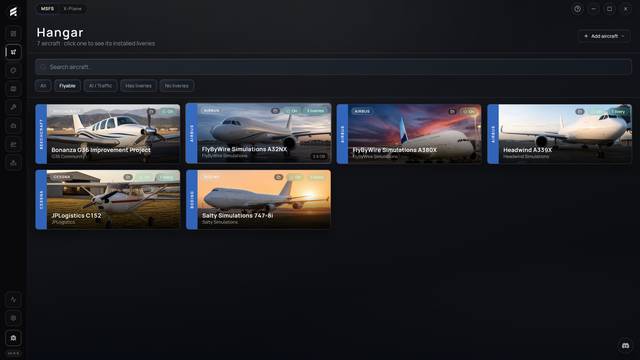The height and width of the screenshot is (360, 640).
Task: Open the FlyByWire Simulations A380X card
Action: (409, 134)
